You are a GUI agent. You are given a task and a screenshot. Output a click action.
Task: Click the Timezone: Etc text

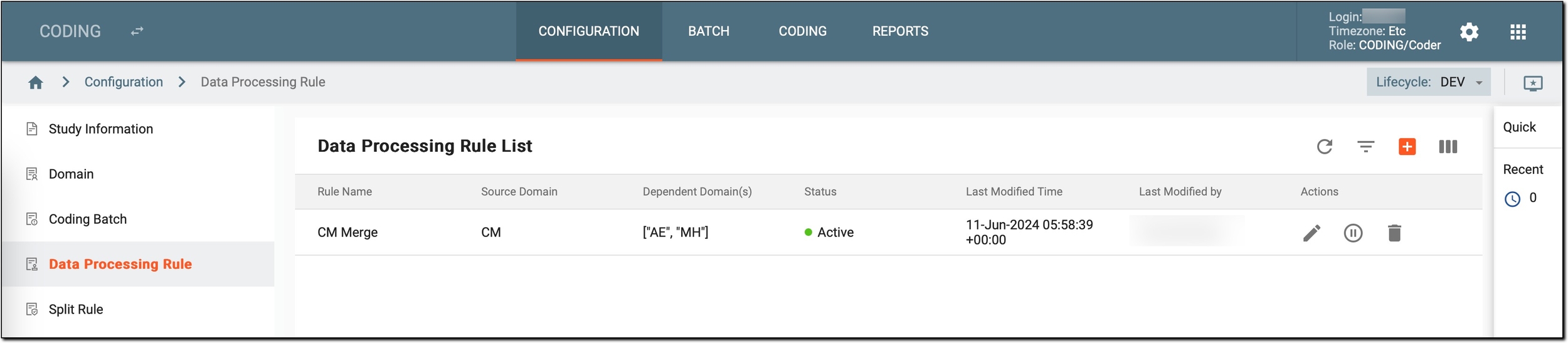pyautogui.click(x=1367, y=31)
